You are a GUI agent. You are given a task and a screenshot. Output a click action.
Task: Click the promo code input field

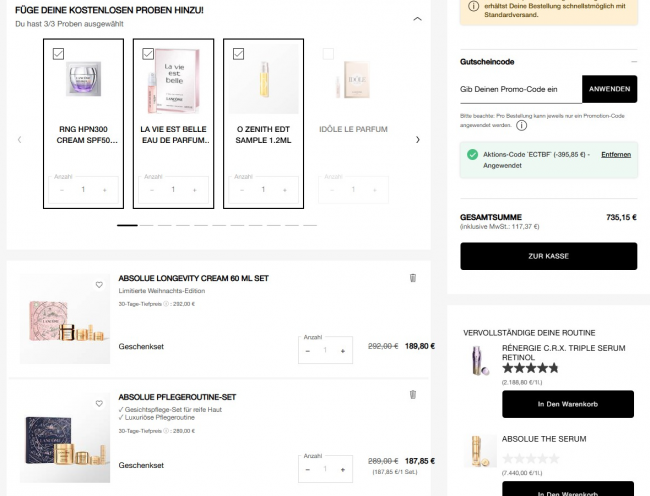tap(520, 89)
